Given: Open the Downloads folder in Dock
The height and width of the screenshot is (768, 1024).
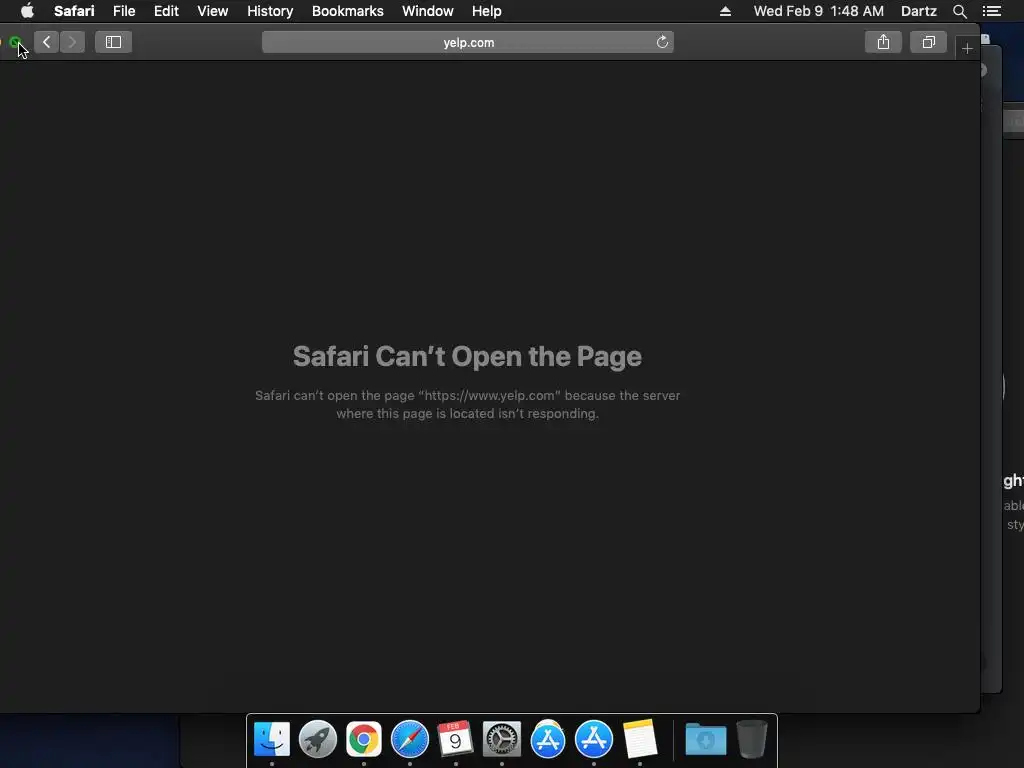Looking at the screenshot, I should (x=705, y=740).
